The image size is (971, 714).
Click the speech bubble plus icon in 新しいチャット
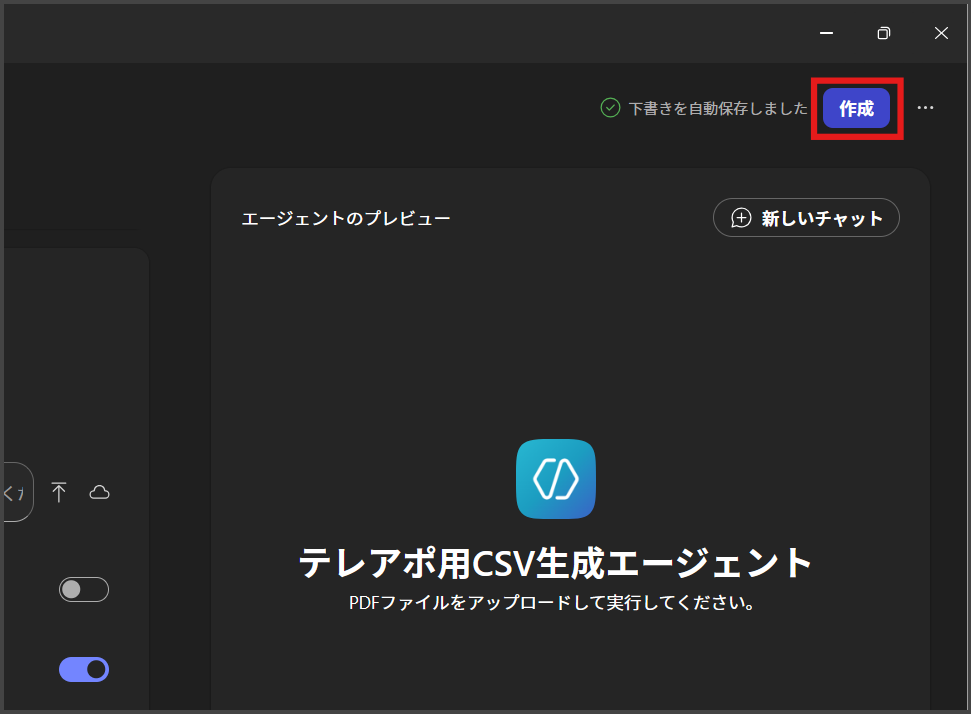tap(741, 218)
